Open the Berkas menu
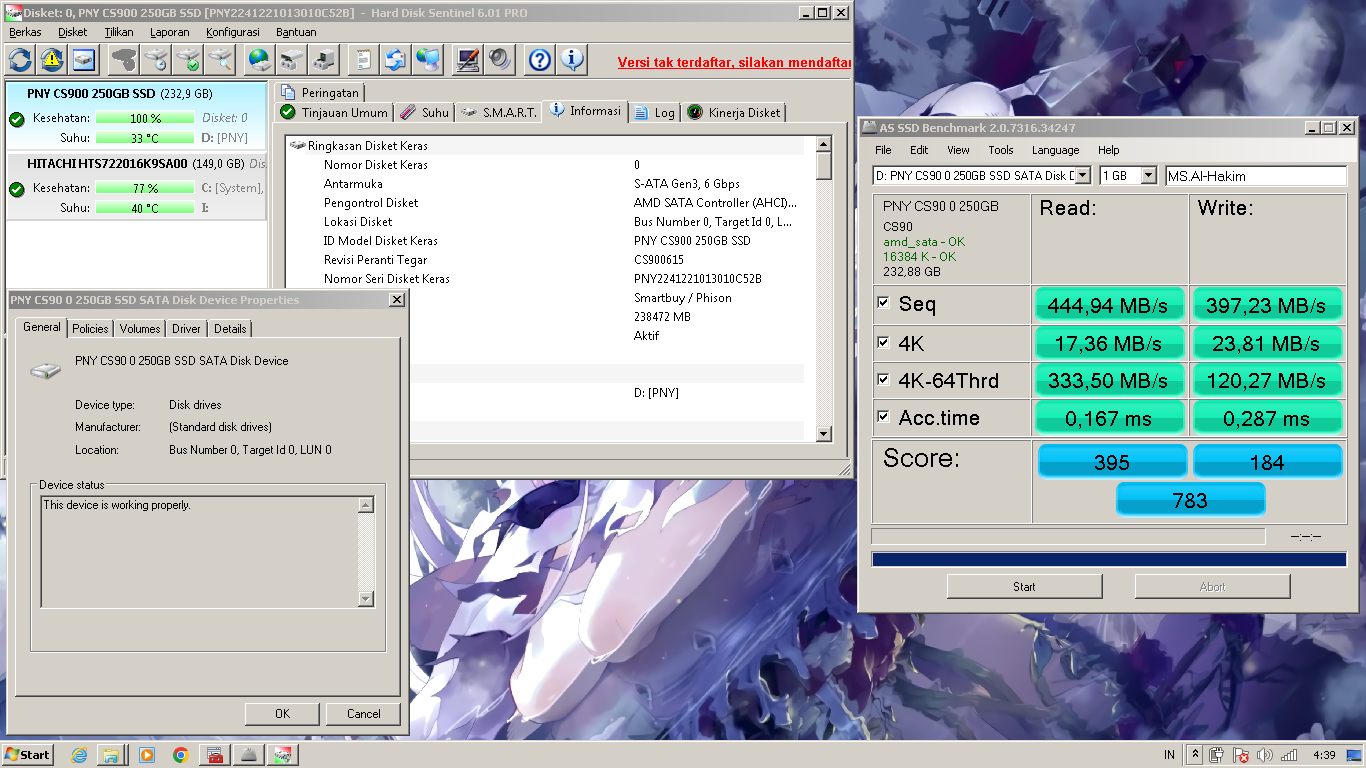 pyautogui.click(x=25, y=32)
